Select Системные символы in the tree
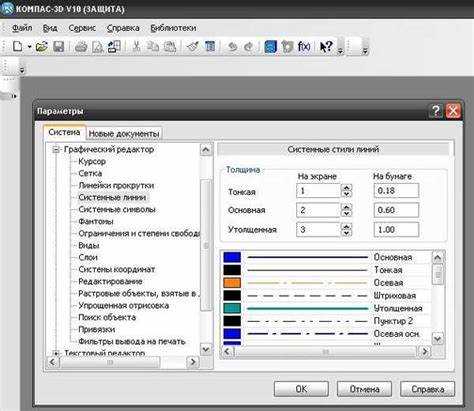This screenshot has height=411, width=474. pyautogui.click(x=117, y=209)
